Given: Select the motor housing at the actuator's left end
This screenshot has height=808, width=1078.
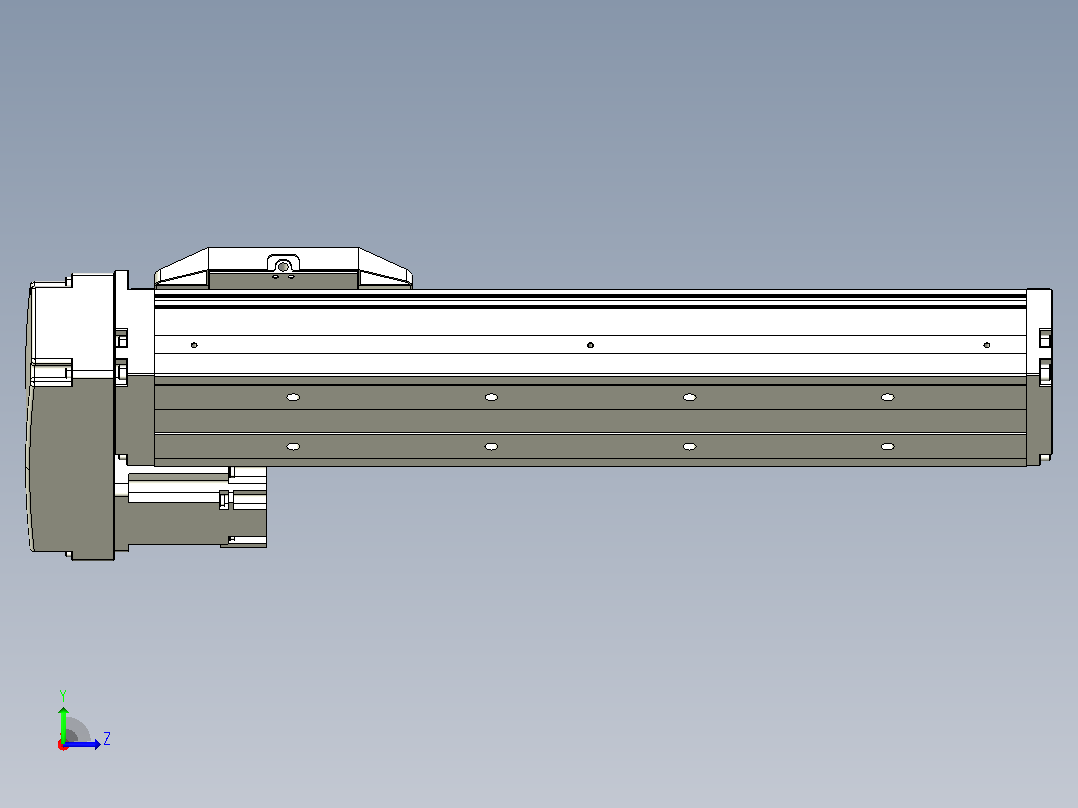Looking at the screenshot, I should click(x=72, y=417).
